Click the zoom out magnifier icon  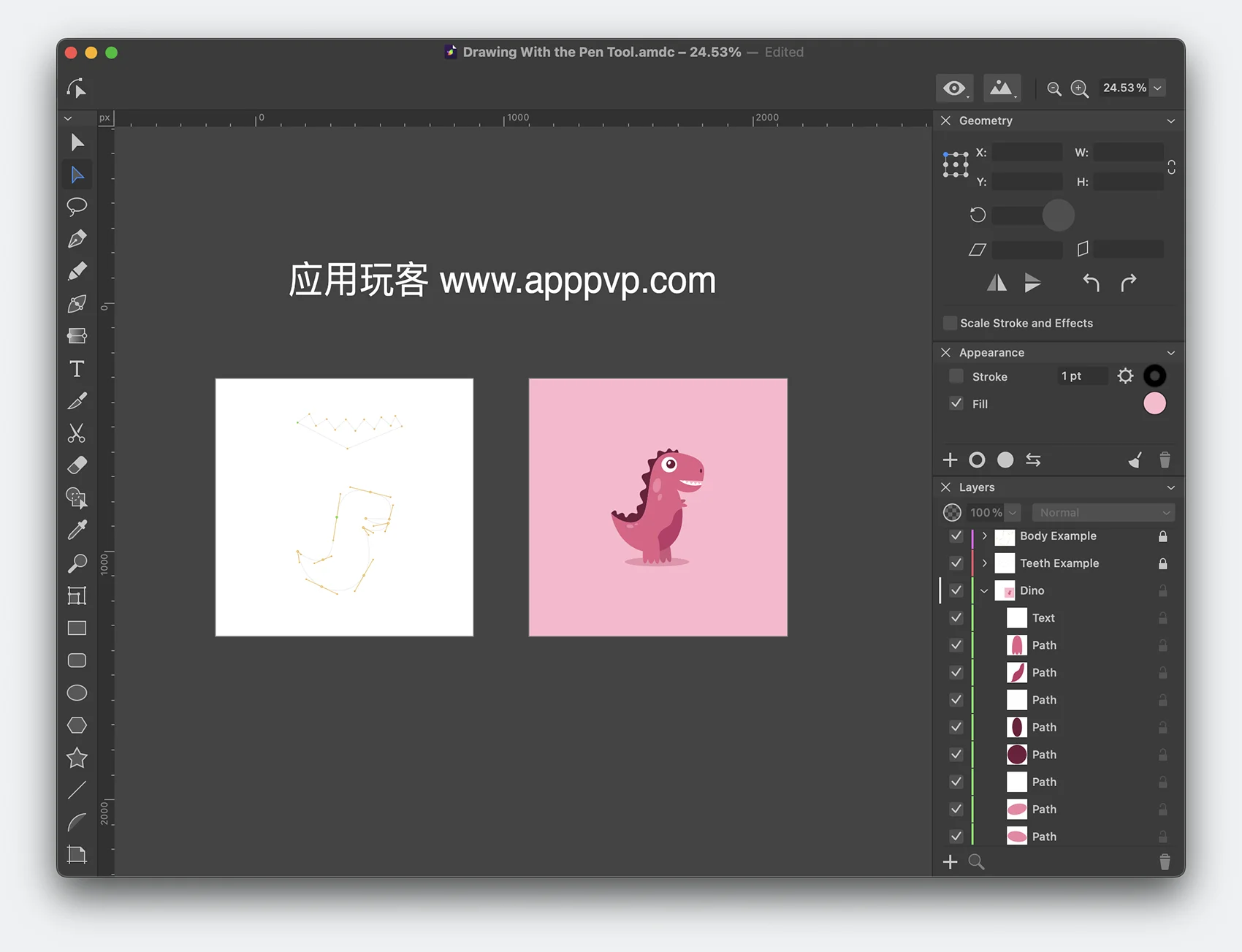click(1054, 88)
